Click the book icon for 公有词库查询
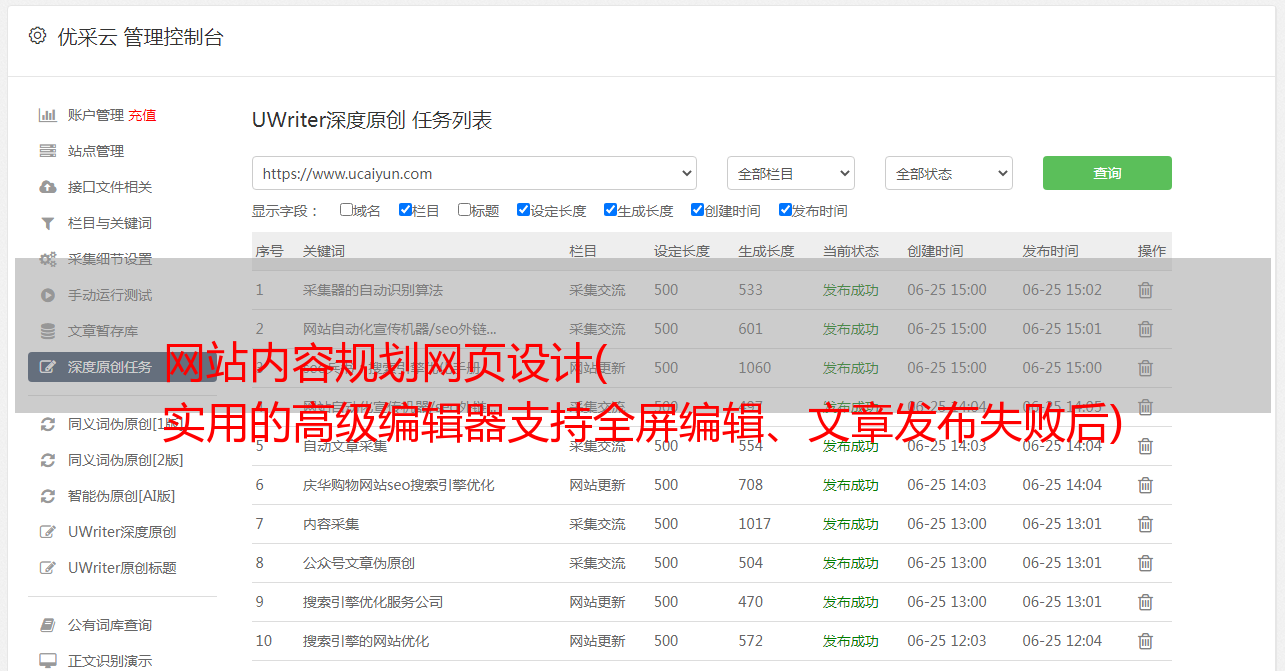 pyautogui.click(x=47, y=625)
